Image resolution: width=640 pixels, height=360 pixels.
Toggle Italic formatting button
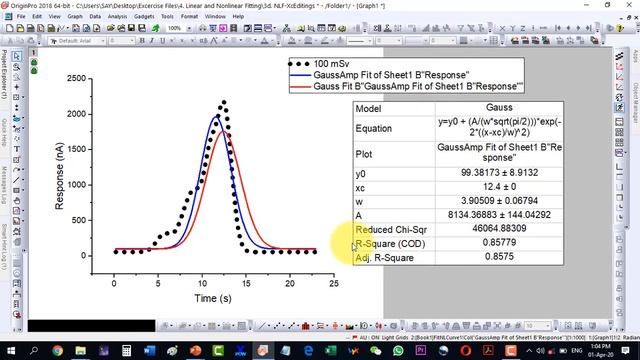[x=152, y=41]
